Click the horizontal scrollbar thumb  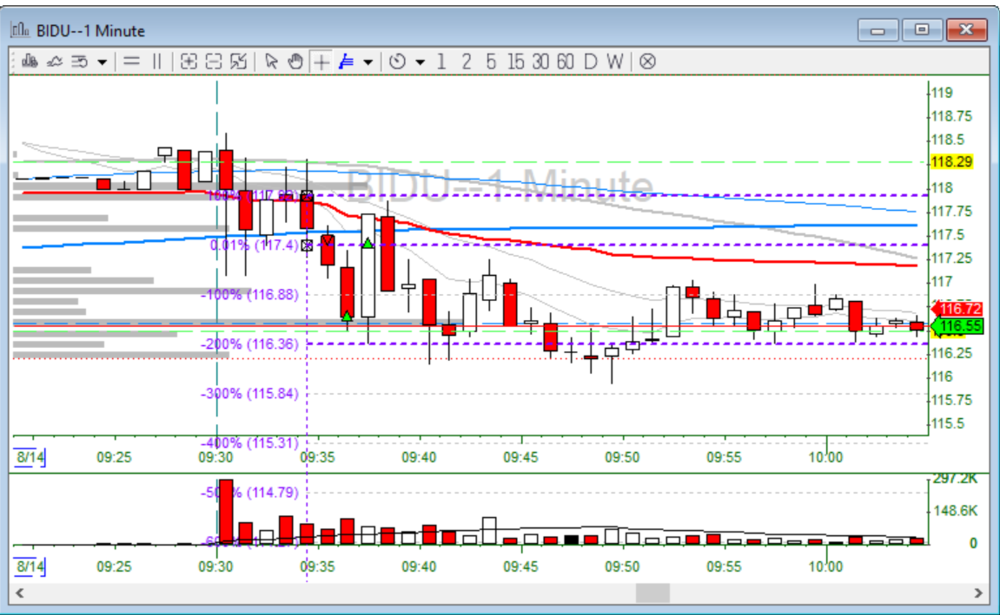[653, 593]
